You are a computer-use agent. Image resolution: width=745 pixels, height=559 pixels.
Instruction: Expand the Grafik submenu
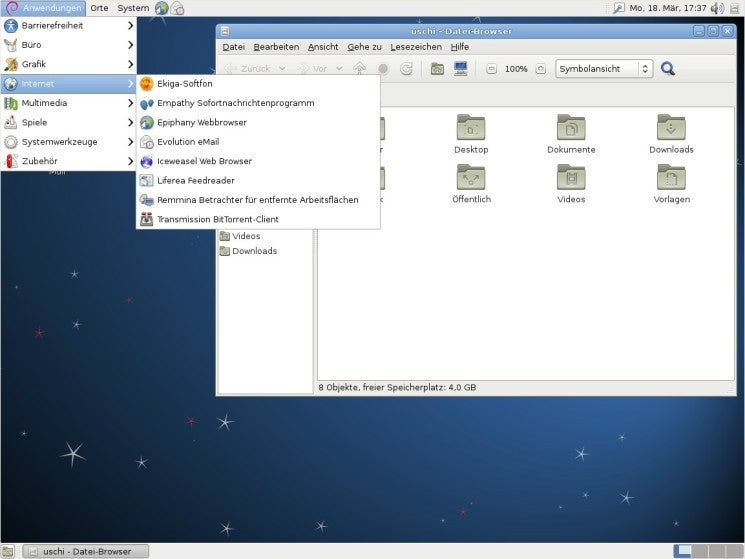(x=68, y=64)
